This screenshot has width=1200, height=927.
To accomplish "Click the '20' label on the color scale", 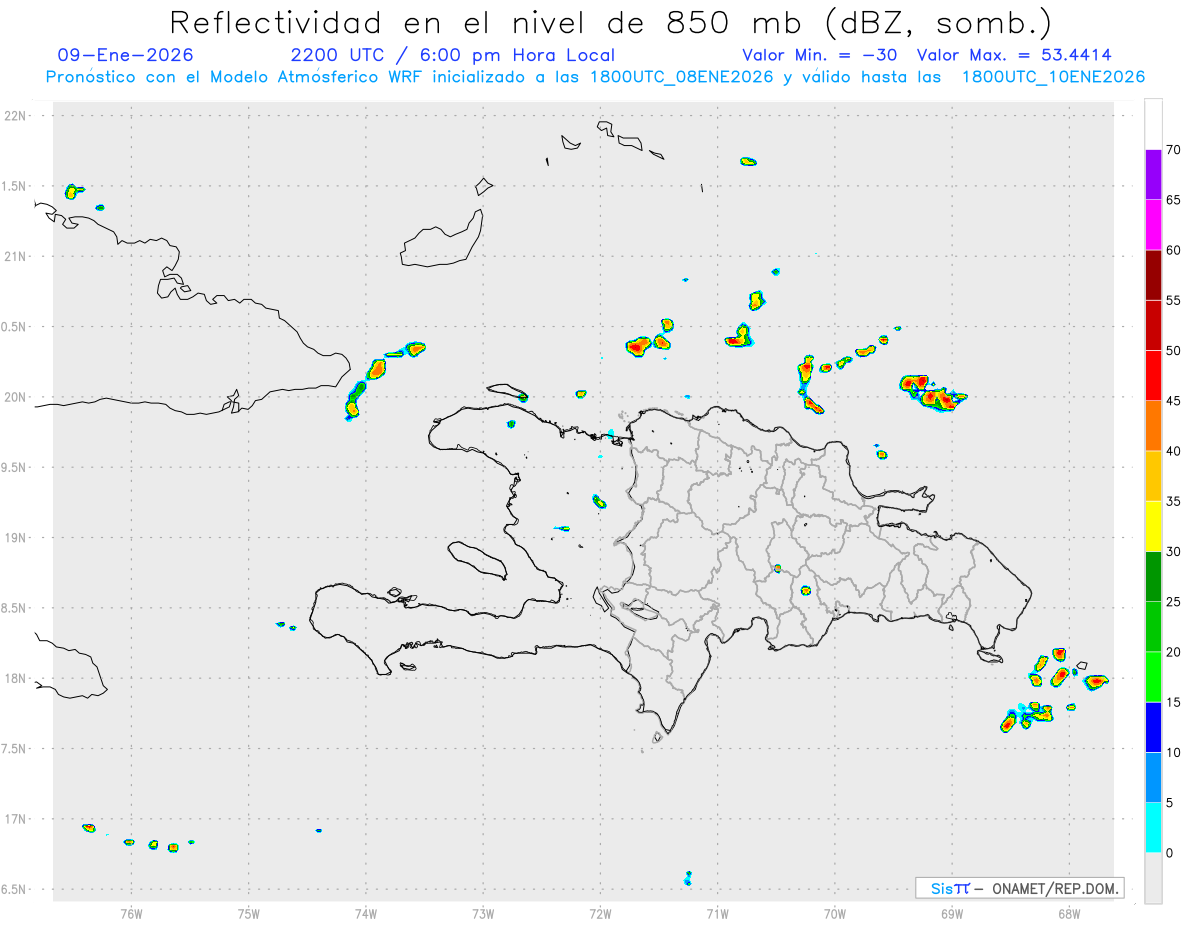I will 1174,652.
